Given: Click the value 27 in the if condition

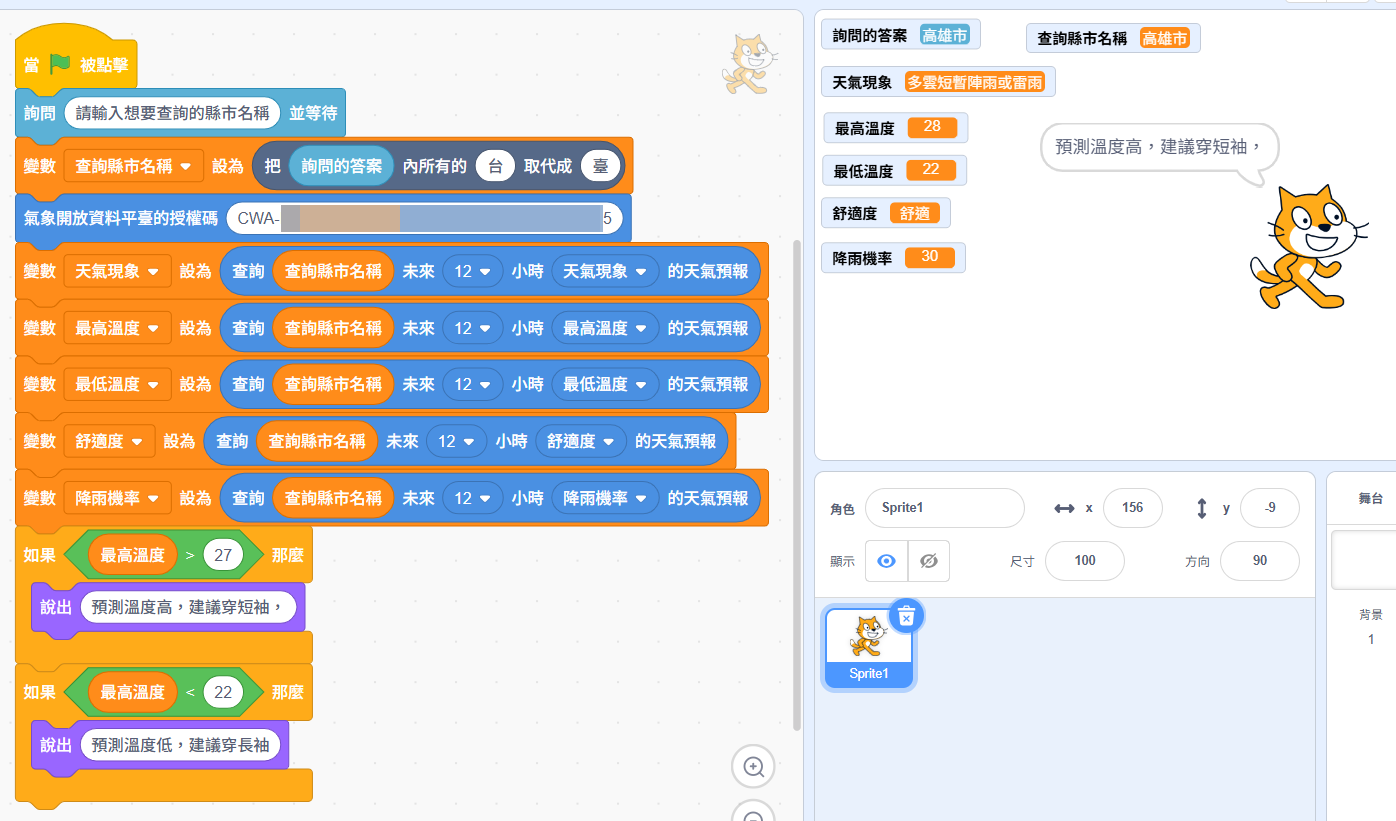Looking at the screenshot, I should pyautogui.click(x=223, y=555).
